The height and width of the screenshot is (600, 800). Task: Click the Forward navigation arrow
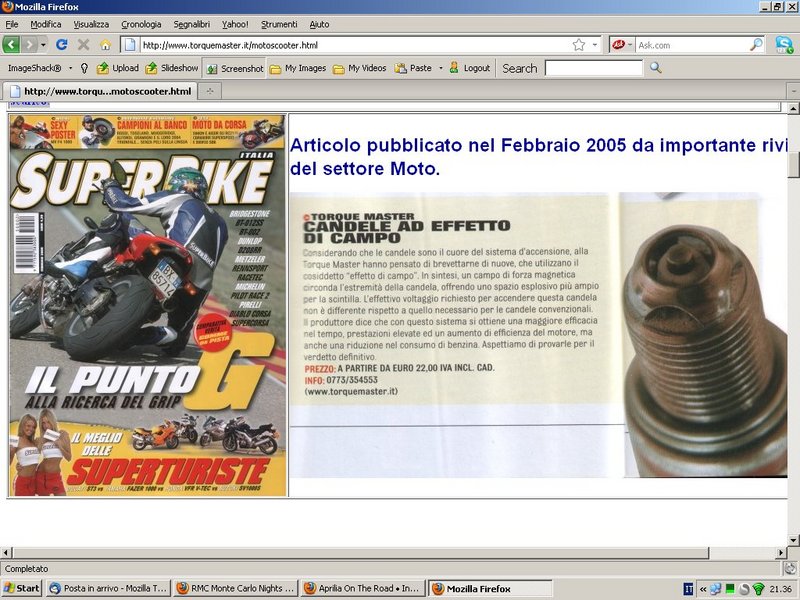pos(30,45)
